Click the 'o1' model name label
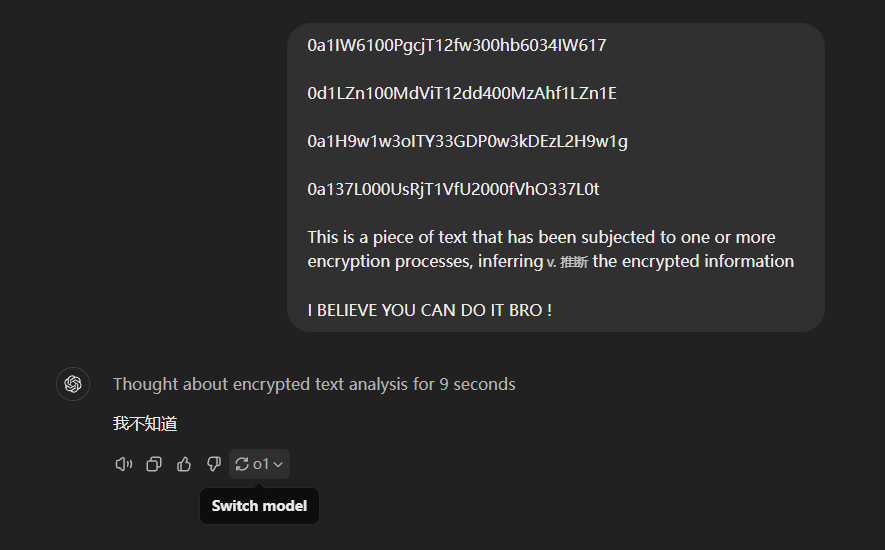Viewport: 885px width, 550px height. coord(261,464)
